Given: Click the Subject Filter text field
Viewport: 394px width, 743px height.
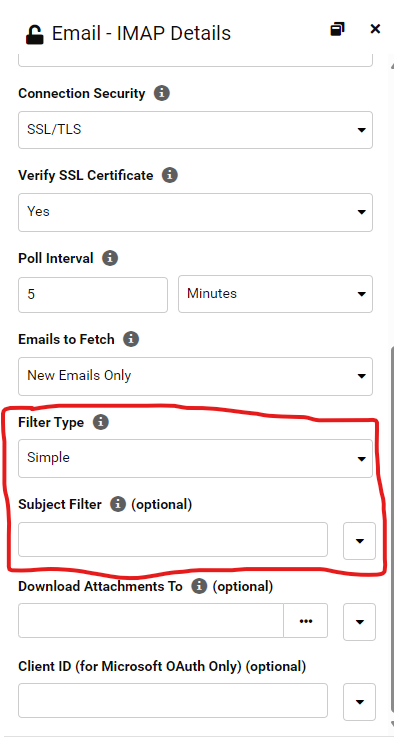Looking at the screenshot, I should [x=173, y=540].
